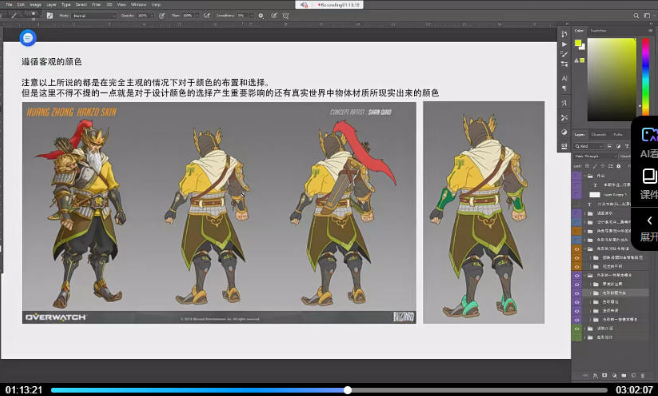Click the link layers icon
This screenshot has width=658, height=396.
[585, 375]
